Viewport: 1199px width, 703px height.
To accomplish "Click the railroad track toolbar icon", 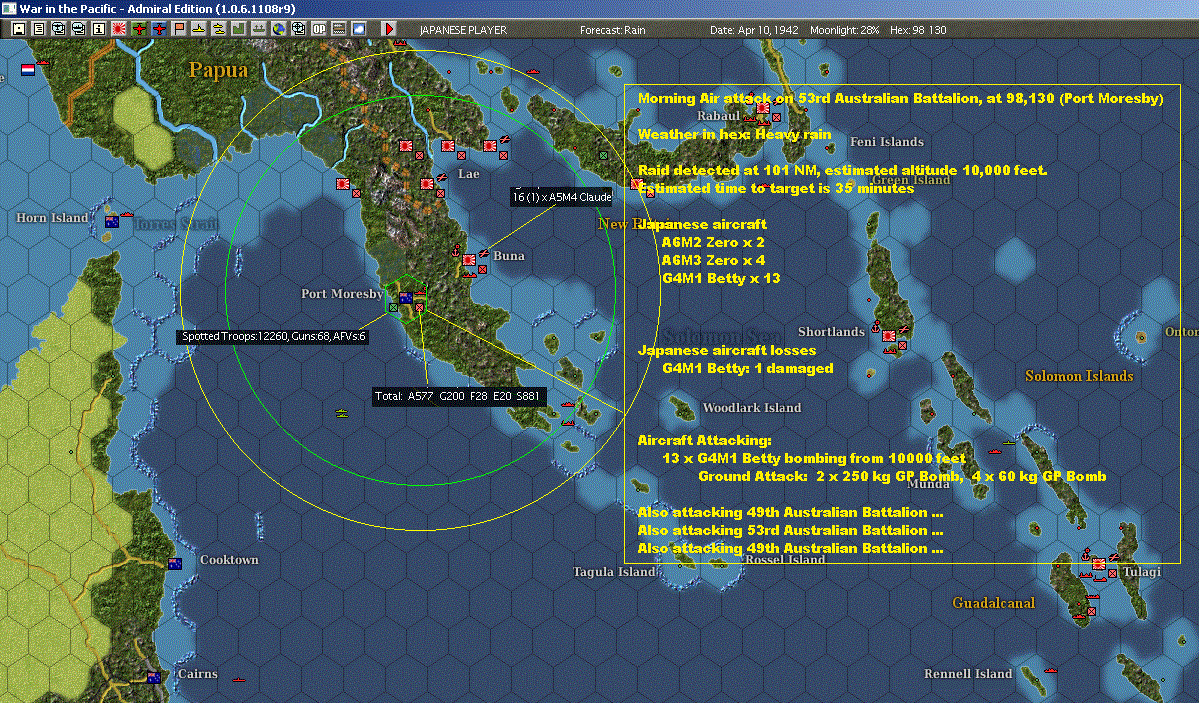I will [x=339, y=29].
